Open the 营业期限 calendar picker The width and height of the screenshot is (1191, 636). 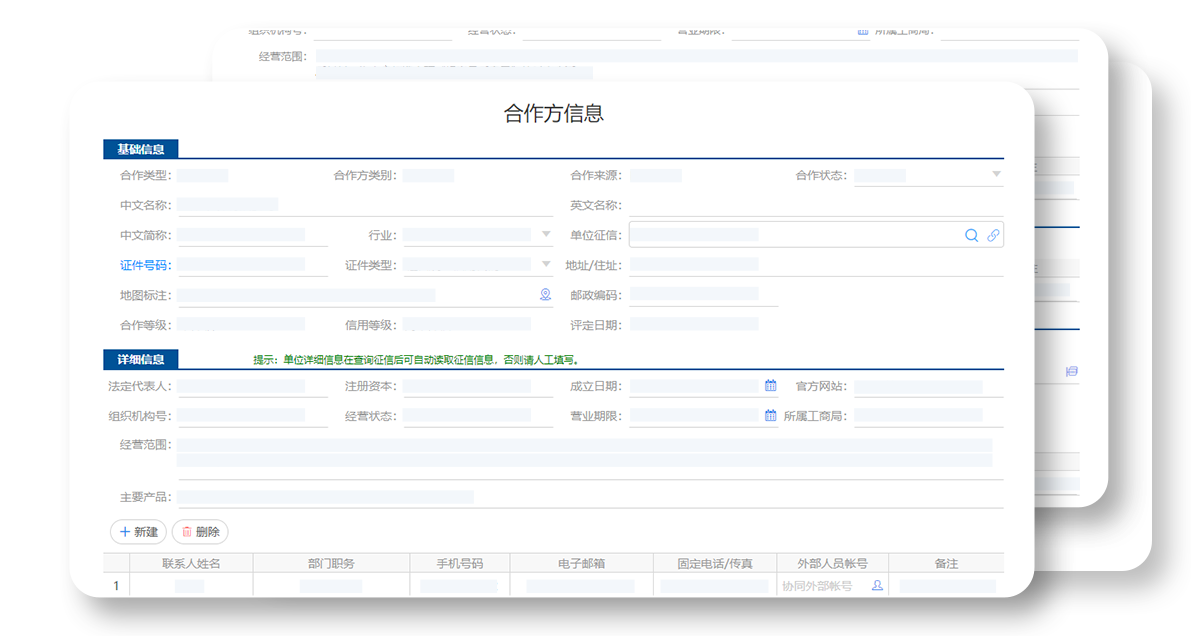tap(770, 416)
